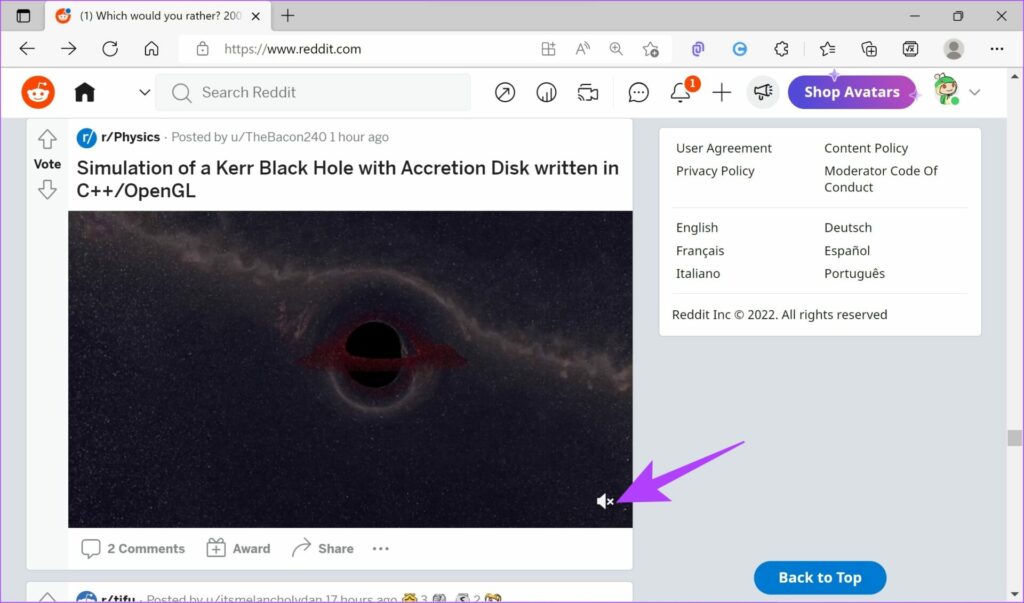Open more options ellipsis on the post
Viewport: 1024px width, 603px height.
[x=380, y=548]
